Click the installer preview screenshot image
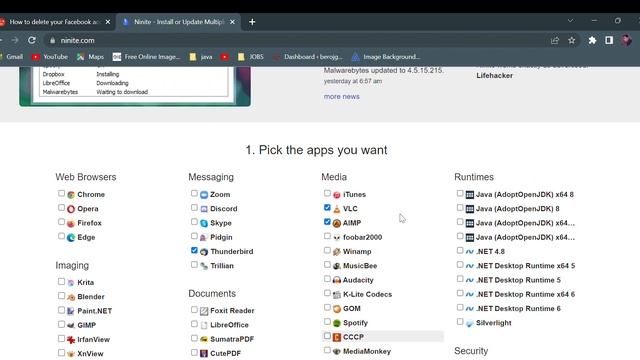This screenshot has height=360, width=640. 135,86
